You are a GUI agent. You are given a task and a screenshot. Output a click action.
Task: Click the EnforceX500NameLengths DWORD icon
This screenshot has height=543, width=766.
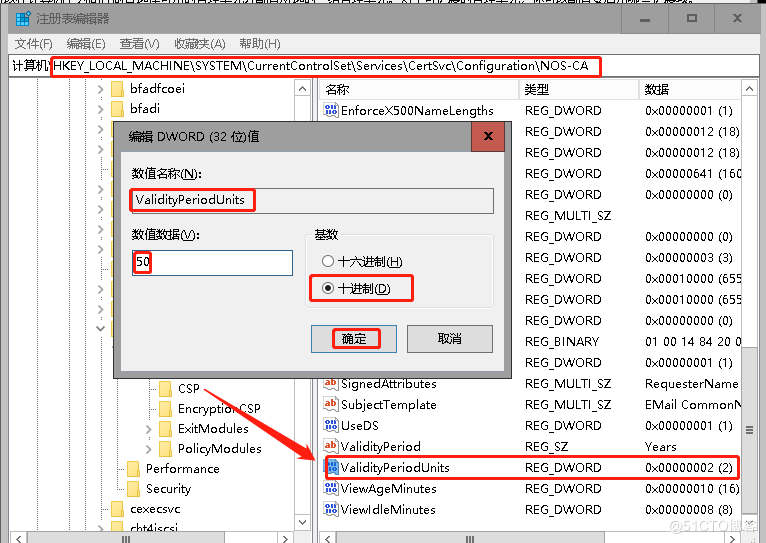click(x=331, y=110)
